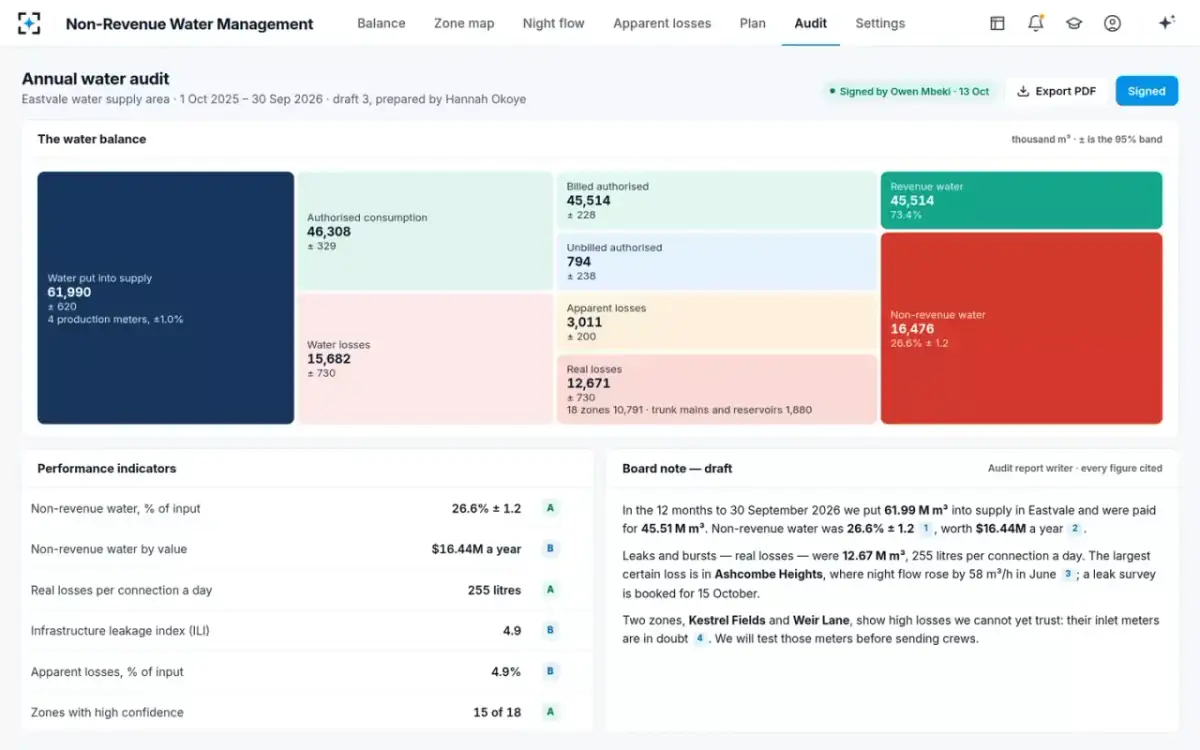Click grade B badge for Apparent losses %
Viewport: 1200px width, 750px height.
550,672
